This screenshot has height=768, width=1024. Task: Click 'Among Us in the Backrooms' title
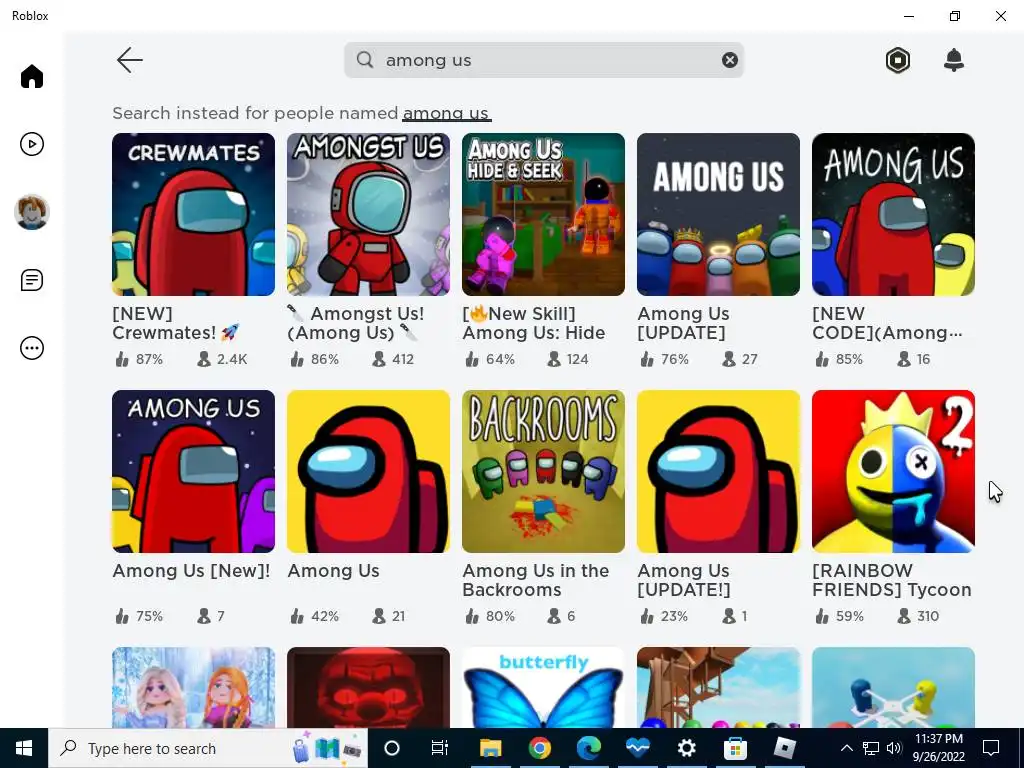[x=536, y=580]
